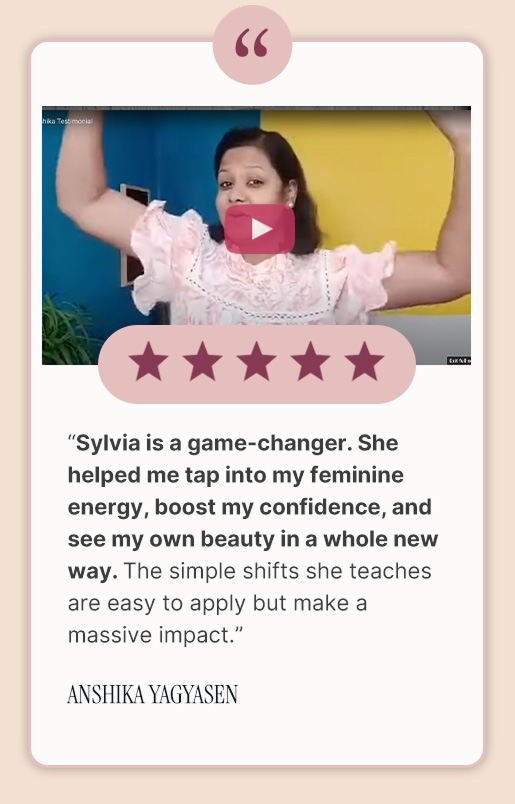Play the Anshika testimonial video

(260, 229)
